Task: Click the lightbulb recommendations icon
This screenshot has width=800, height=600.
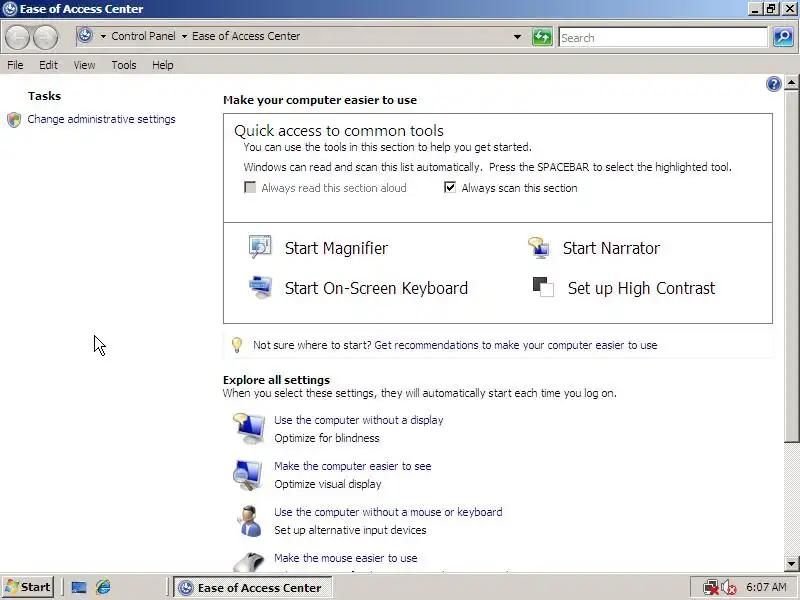Action: [237, 345]
